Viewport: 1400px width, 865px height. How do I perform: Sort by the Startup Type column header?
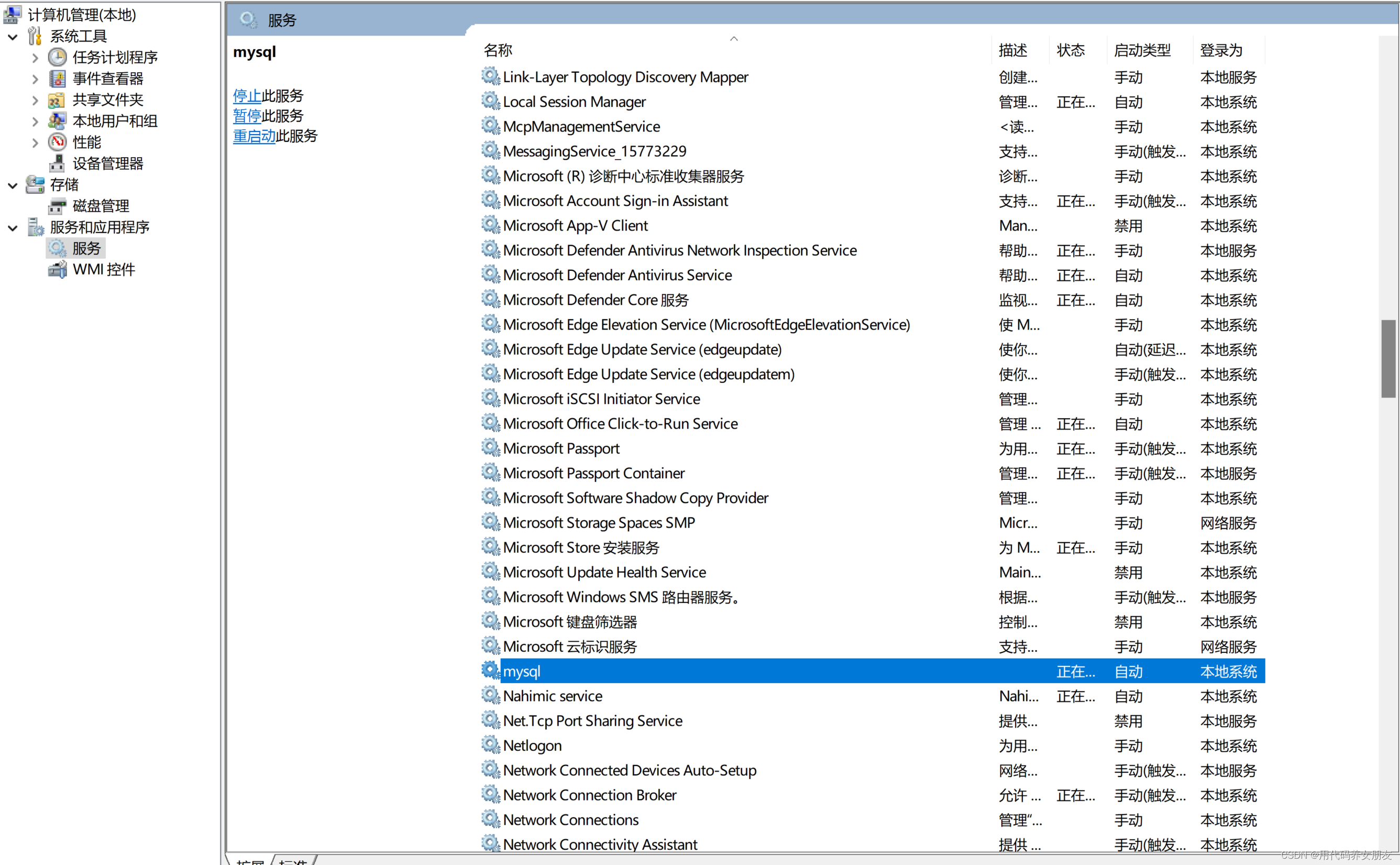point(1142,50)
